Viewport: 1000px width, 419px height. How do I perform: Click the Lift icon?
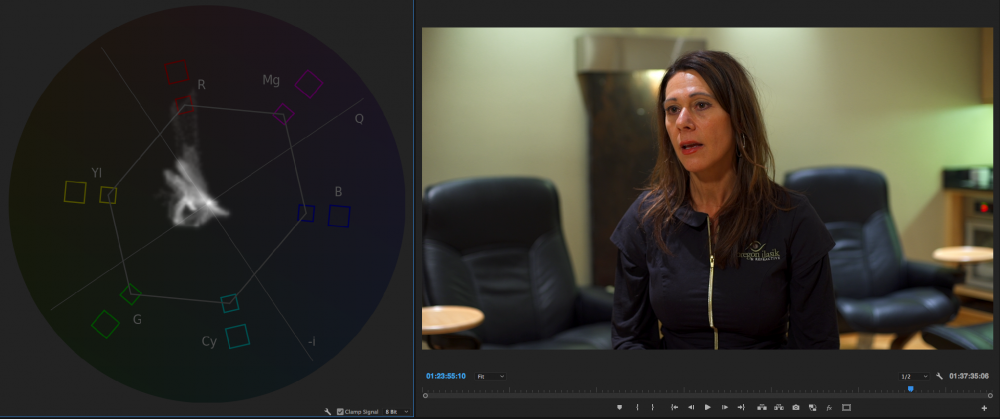click(762, 407)
